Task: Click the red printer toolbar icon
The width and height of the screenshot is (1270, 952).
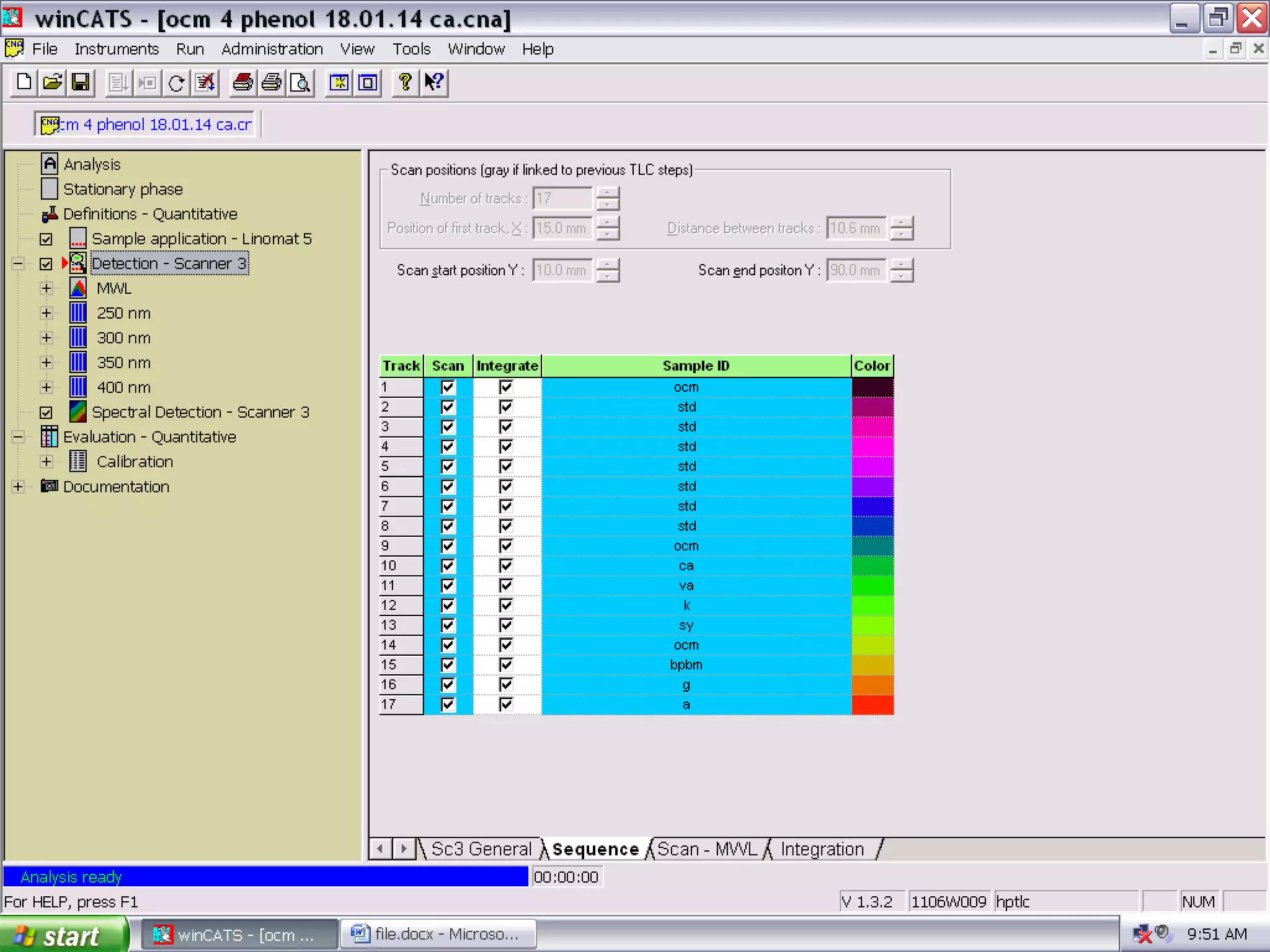Action: [x=242, y=82]
